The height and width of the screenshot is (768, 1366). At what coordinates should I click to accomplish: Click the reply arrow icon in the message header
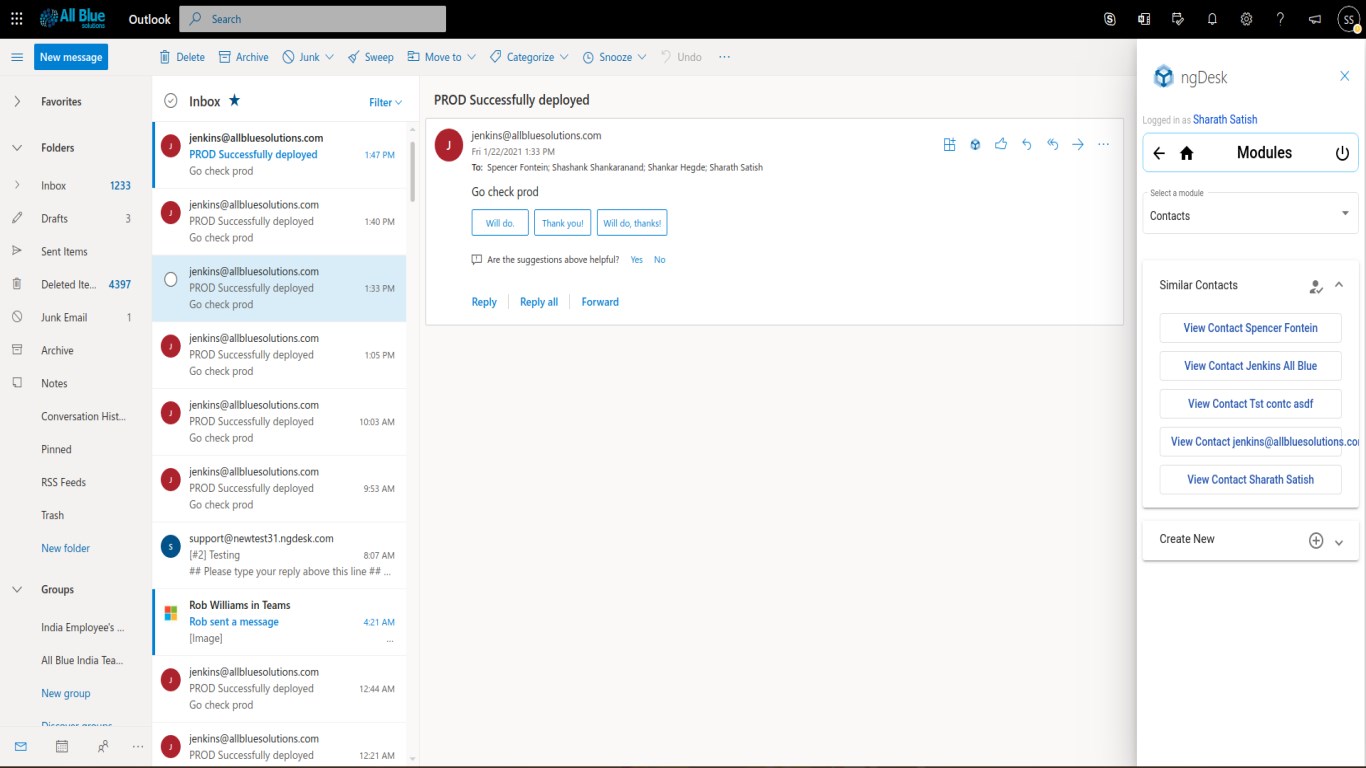click(1027, 144)
